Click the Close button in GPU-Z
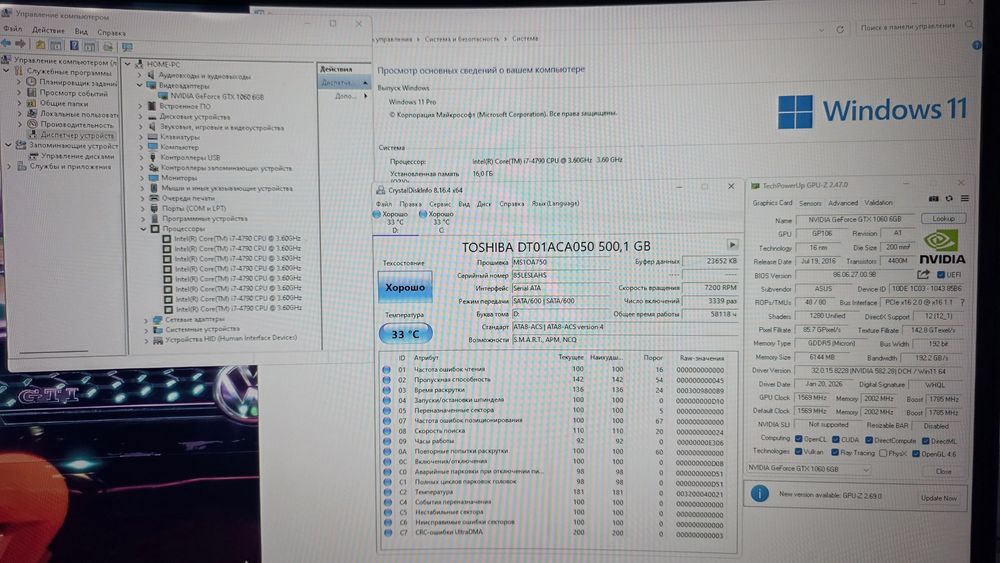 pos(943,471)
